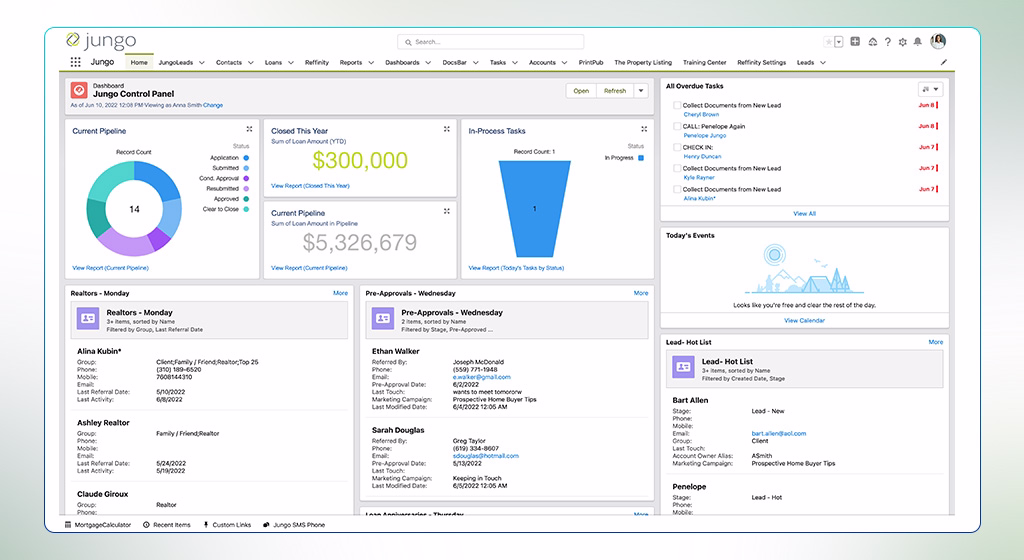Open The Property Listing tab

point(643,63)
